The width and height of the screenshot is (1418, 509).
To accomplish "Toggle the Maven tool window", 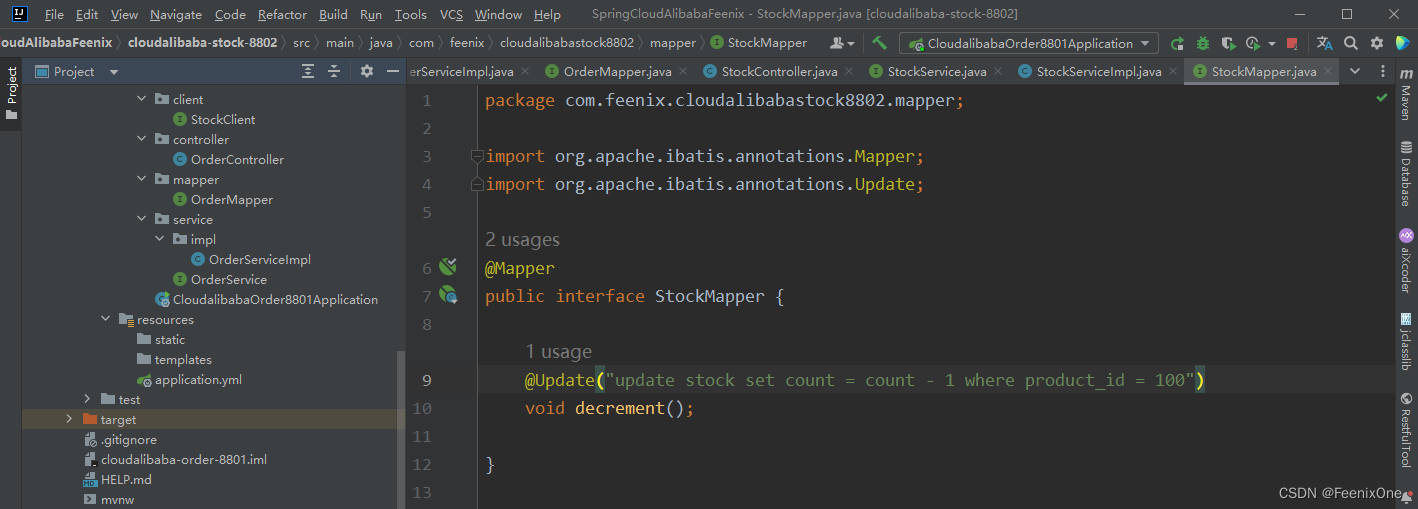I will tap(1405, 101).
